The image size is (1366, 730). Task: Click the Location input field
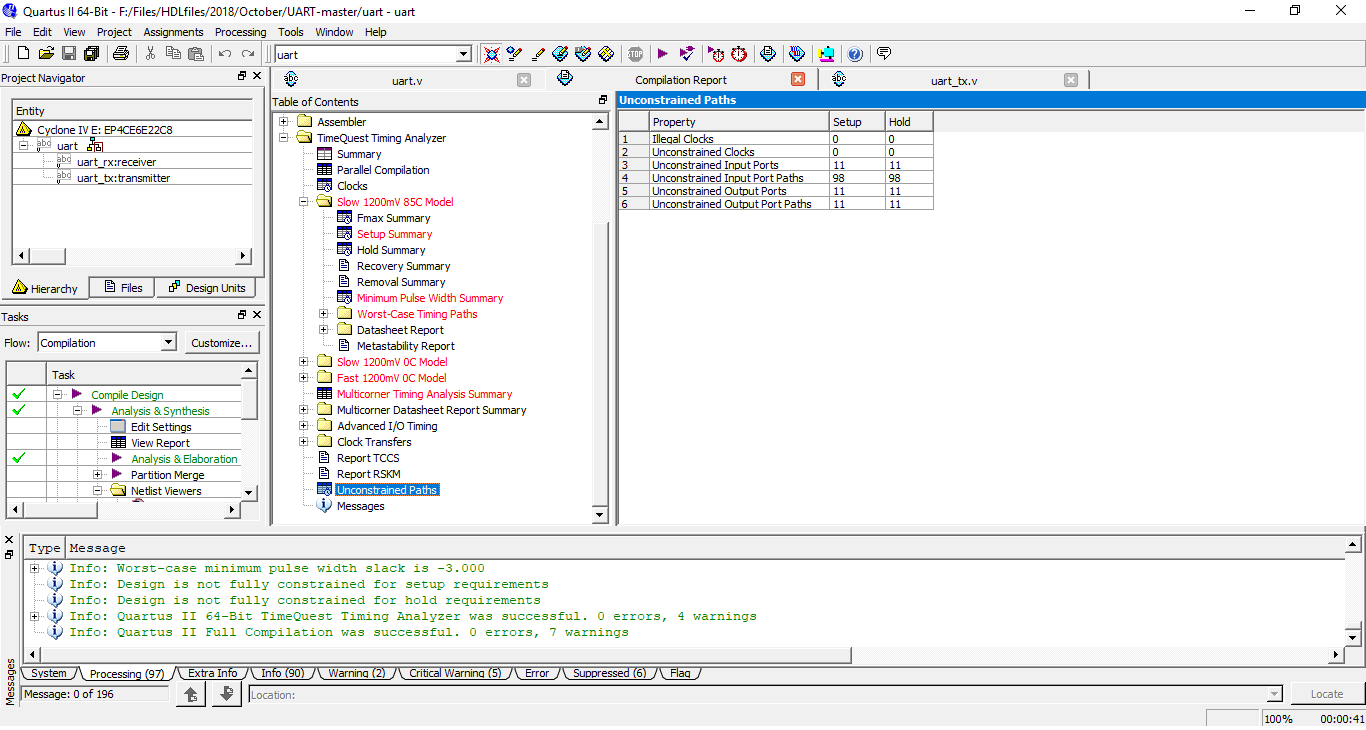tap(765, 694)
